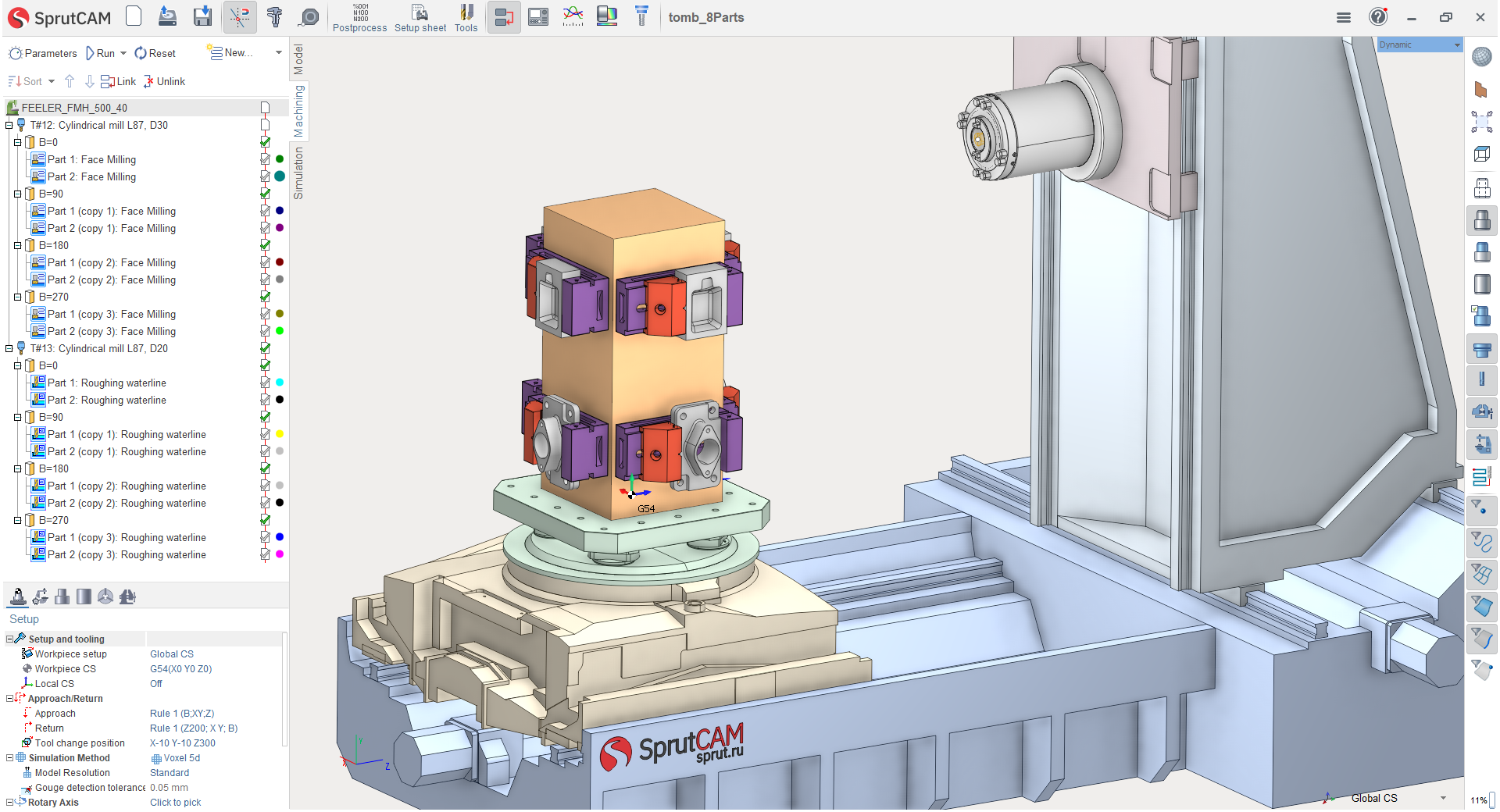
Task: Click the Parameters button
Action: click(x=43, y=53)
